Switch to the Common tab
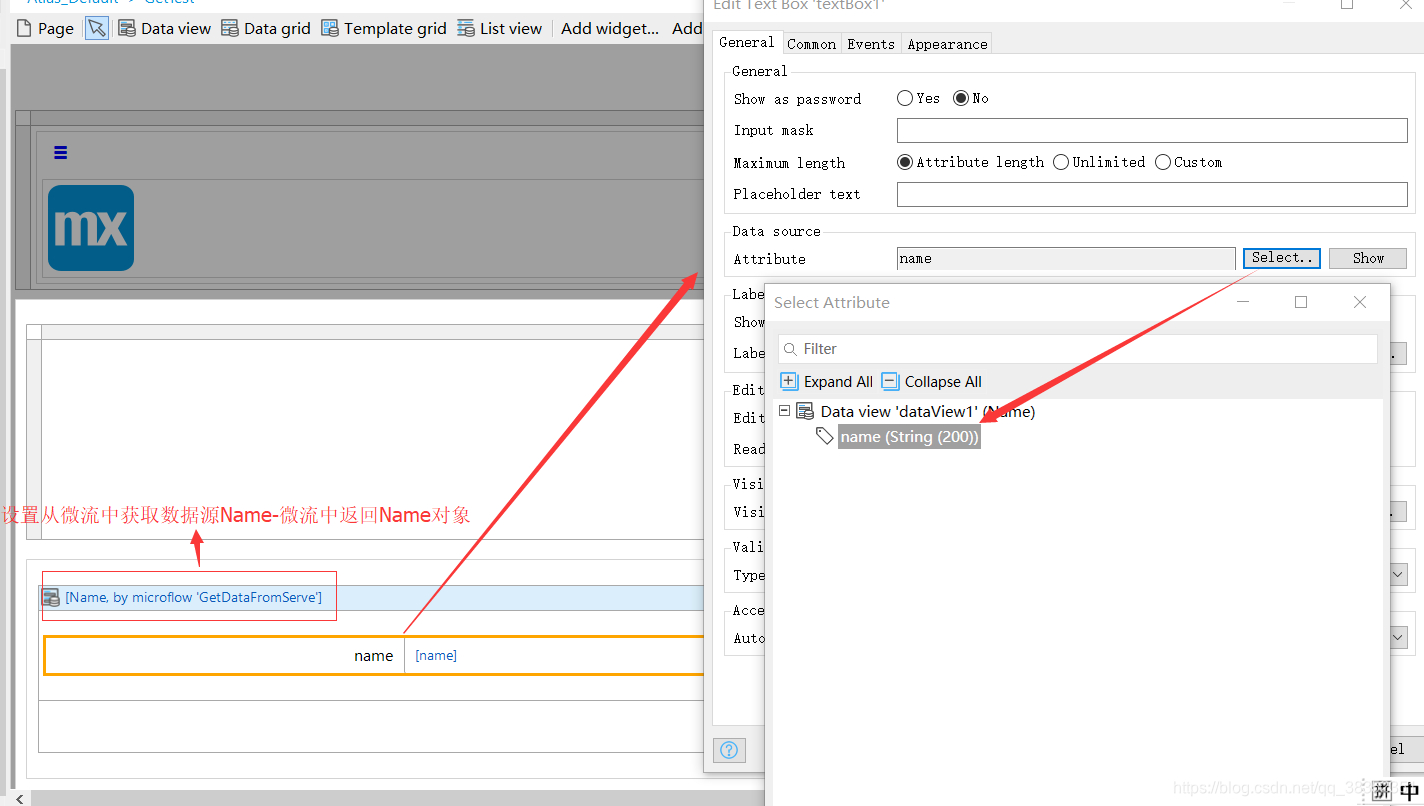The image size is (1424, 806). pyautogui.click(x=811, y=44)
